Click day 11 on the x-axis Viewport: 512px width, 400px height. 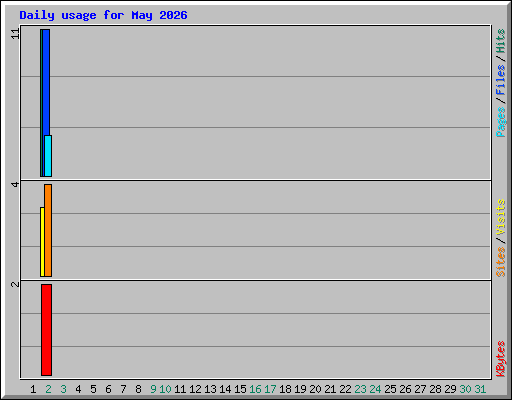[180, 389]
